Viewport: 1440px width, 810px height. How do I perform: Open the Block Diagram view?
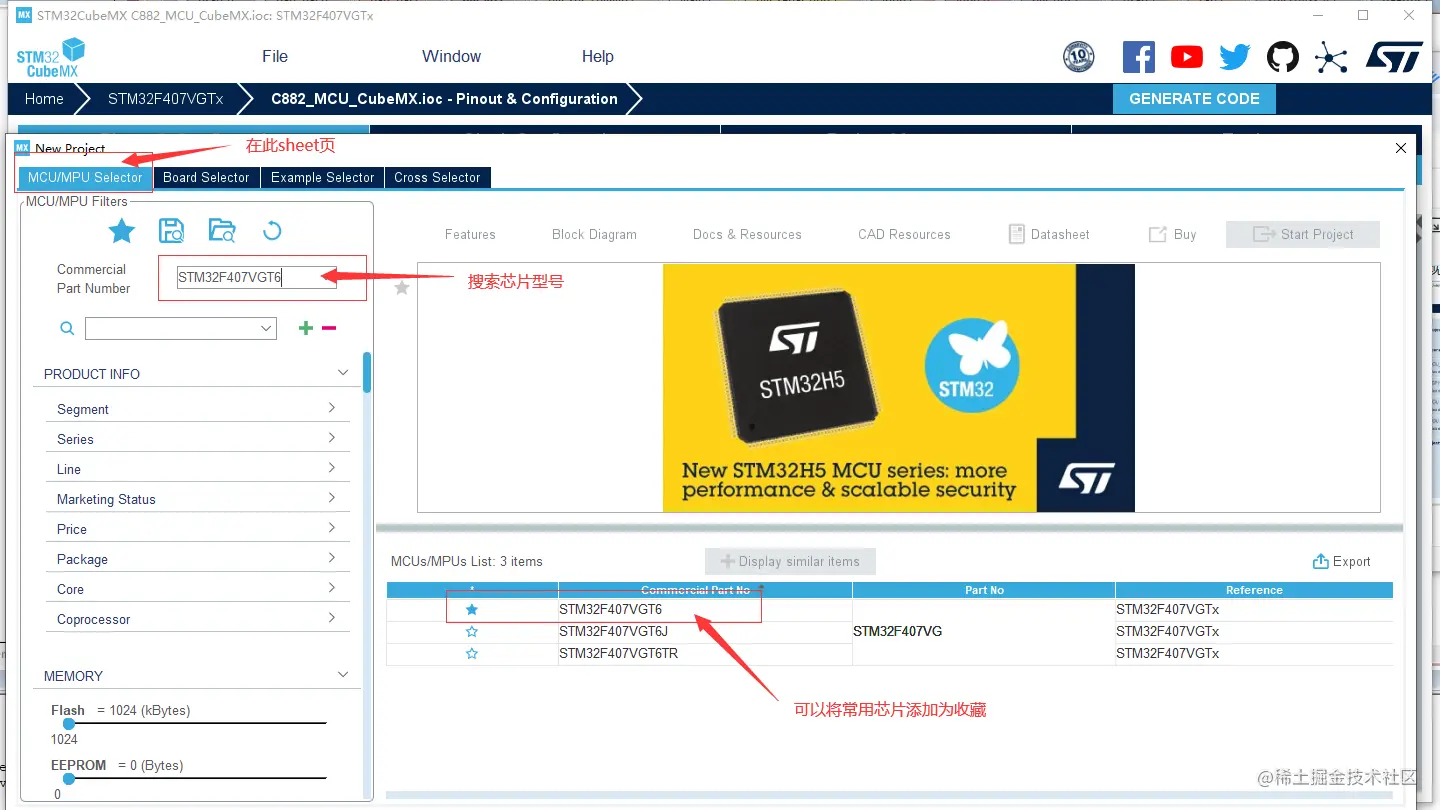(594, 234)
